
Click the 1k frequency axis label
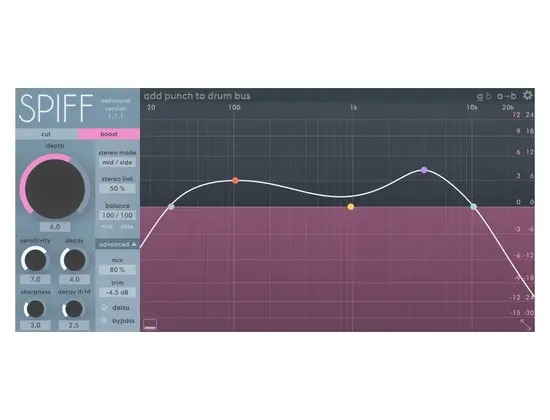click(354, 107)
